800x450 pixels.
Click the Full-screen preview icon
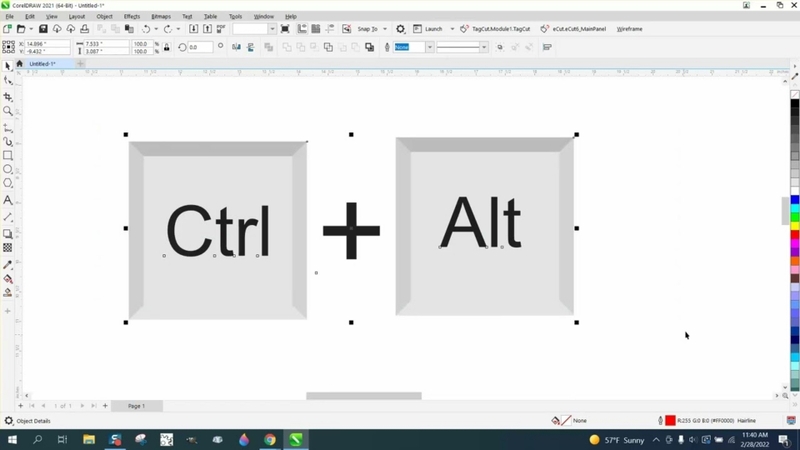[x=285, y=29]
